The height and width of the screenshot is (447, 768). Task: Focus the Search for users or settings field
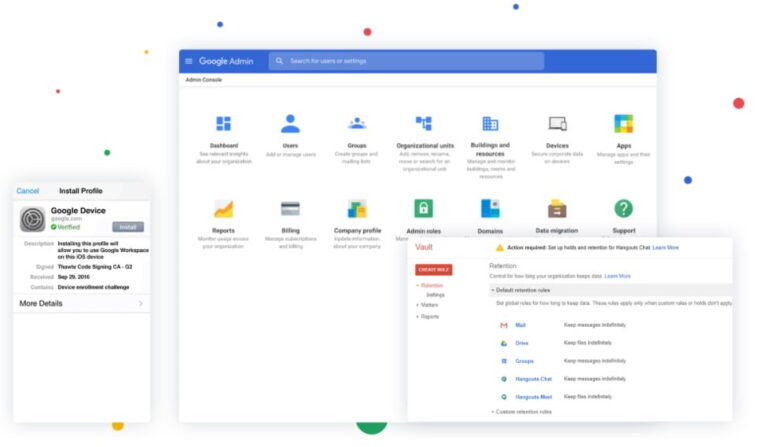pyautogui.click(x=407, y=61)
